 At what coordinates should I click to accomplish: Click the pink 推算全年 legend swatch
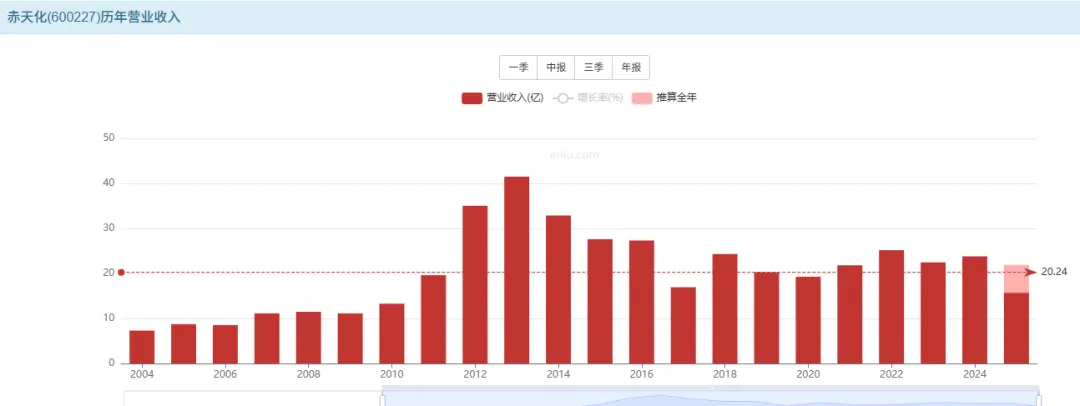coord(642,98)
